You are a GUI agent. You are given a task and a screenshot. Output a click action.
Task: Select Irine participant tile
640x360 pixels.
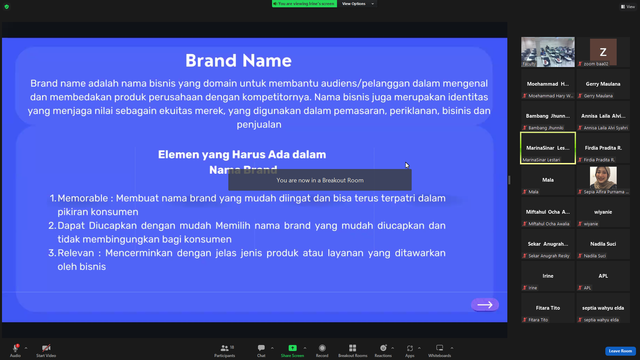[548, 276]
